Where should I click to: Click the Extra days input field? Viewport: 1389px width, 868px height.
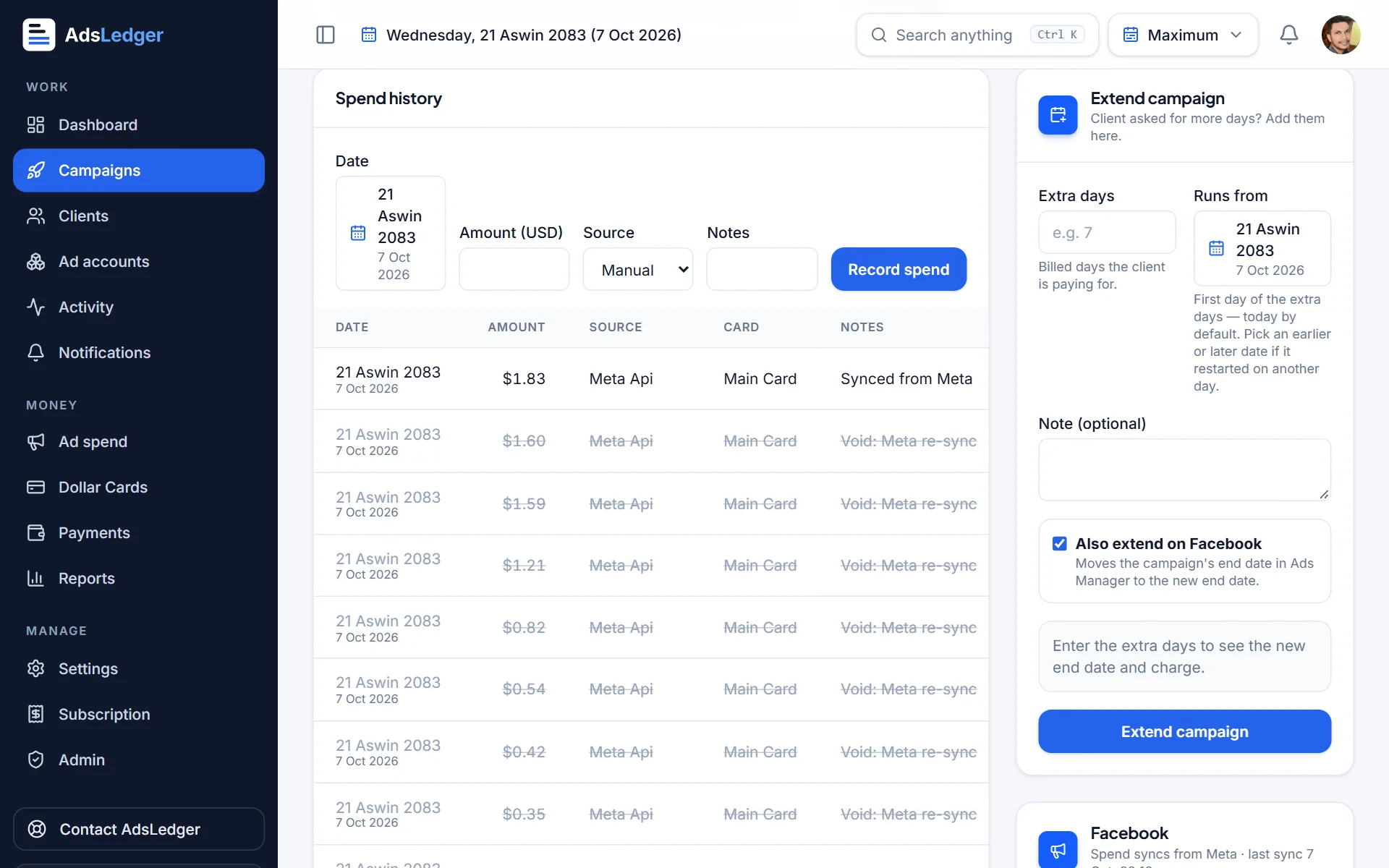[x=1107, y=233]
